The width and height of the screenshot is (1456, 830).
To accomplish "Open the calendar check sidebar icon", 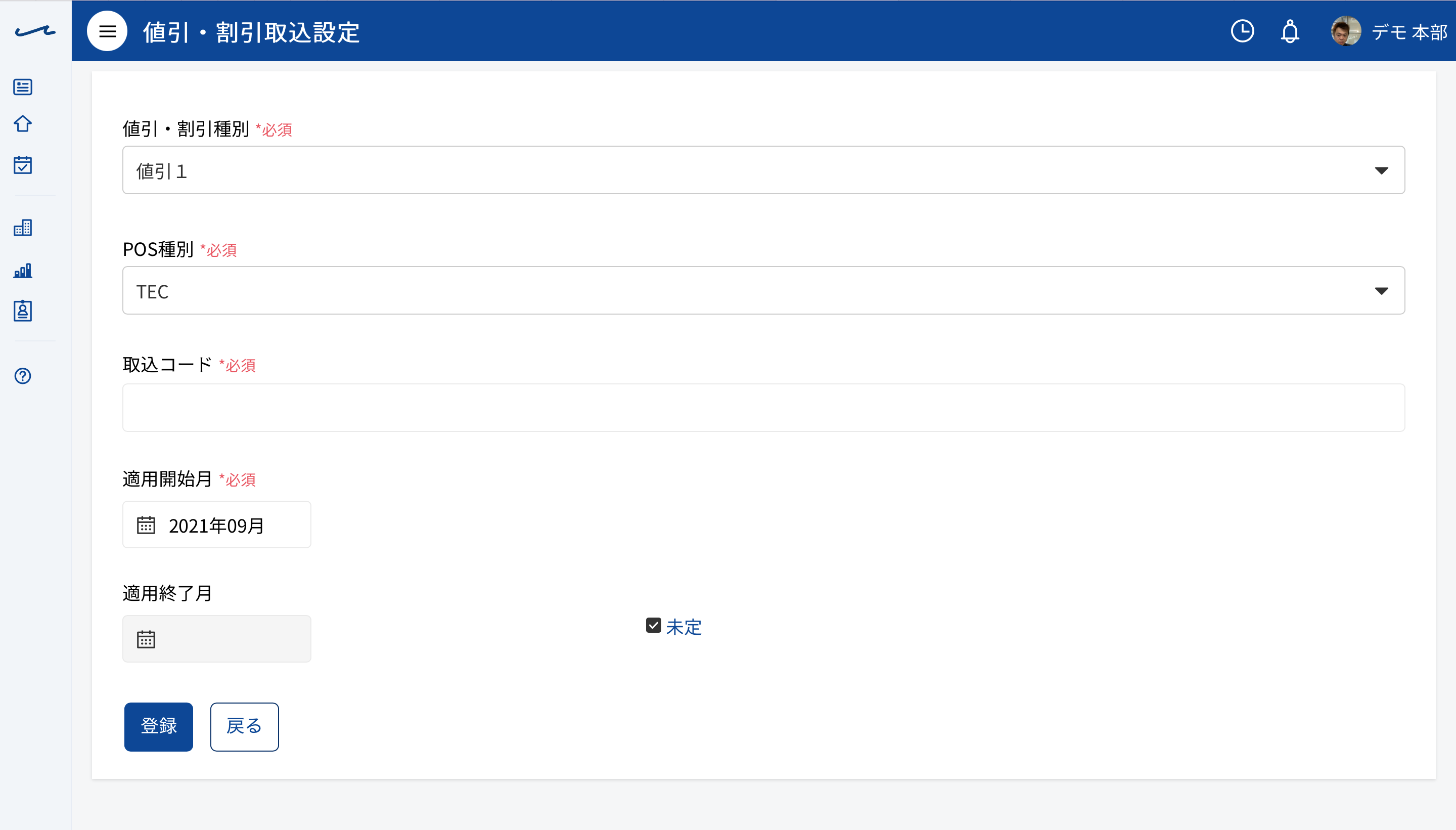I will [23, 165].
